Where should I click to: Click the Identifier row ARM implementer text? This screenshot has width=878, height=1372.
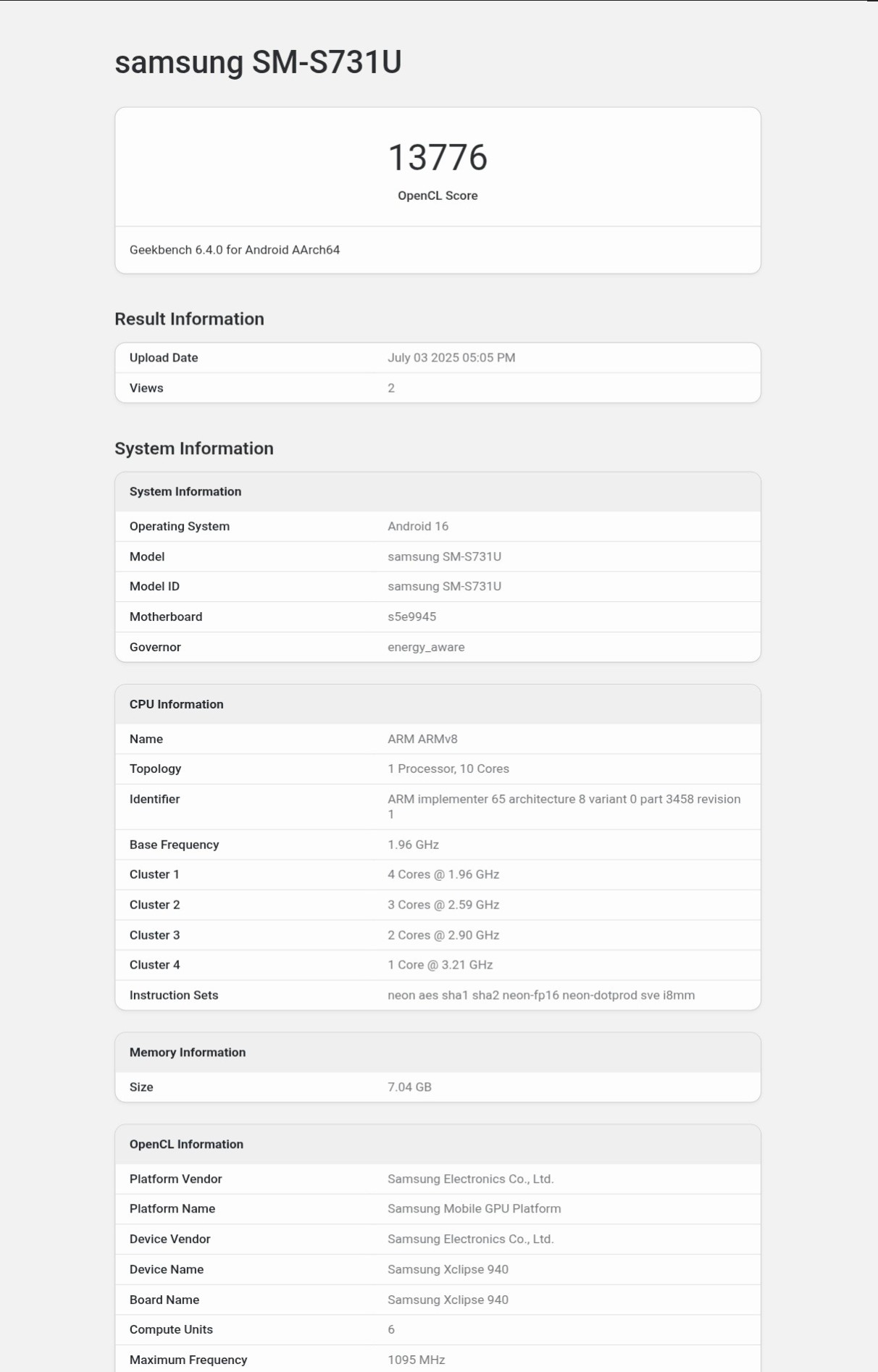[564, 807]
